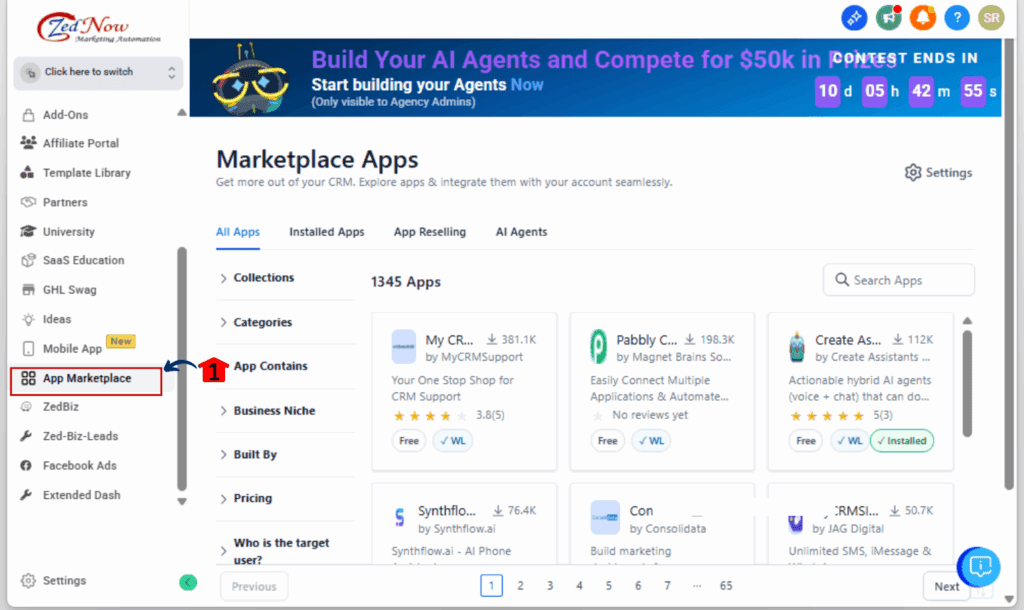Open the green megaphone announcements icon
This screenshot has height=610, width=1024.
[889, 18]
